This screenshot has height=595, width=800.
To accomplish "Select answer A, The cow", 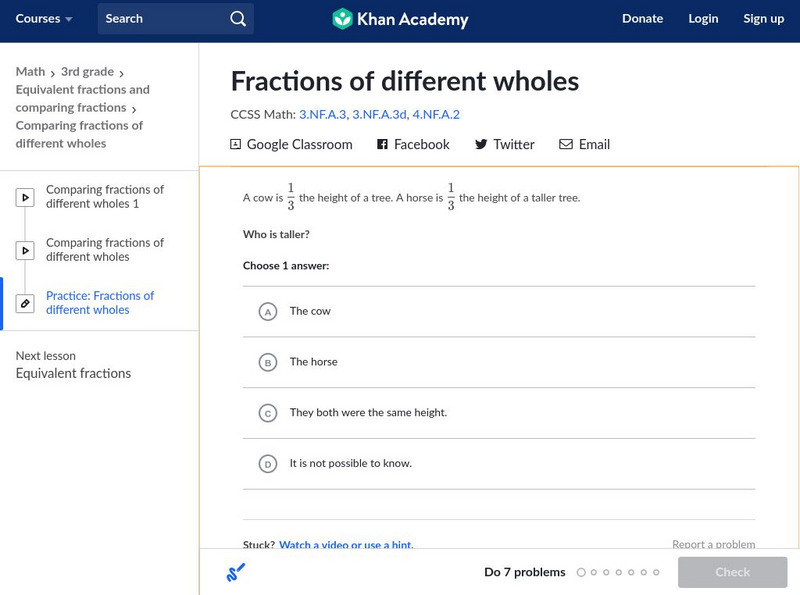I will tap(267, 312).
